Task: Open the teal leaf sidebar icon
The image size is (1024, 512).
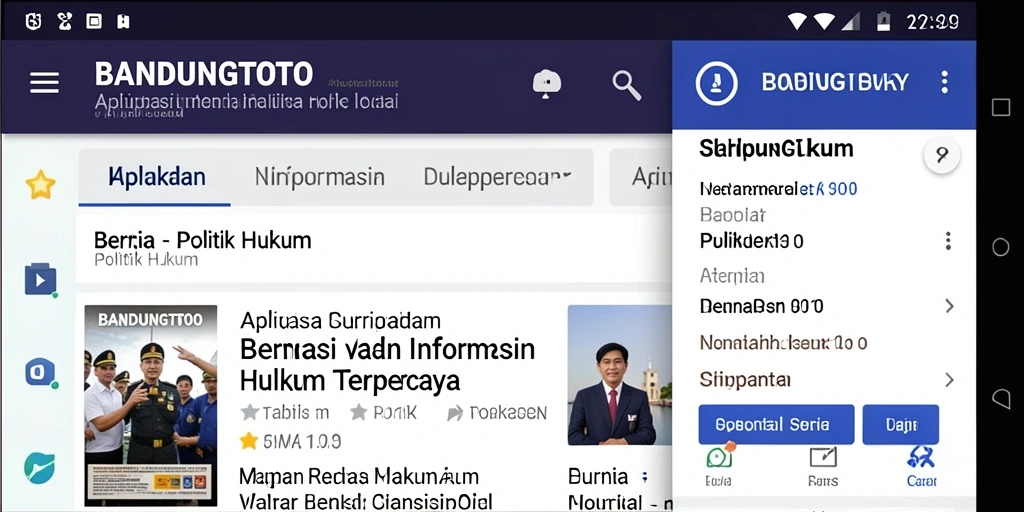Action: click(x=40, y=468)
